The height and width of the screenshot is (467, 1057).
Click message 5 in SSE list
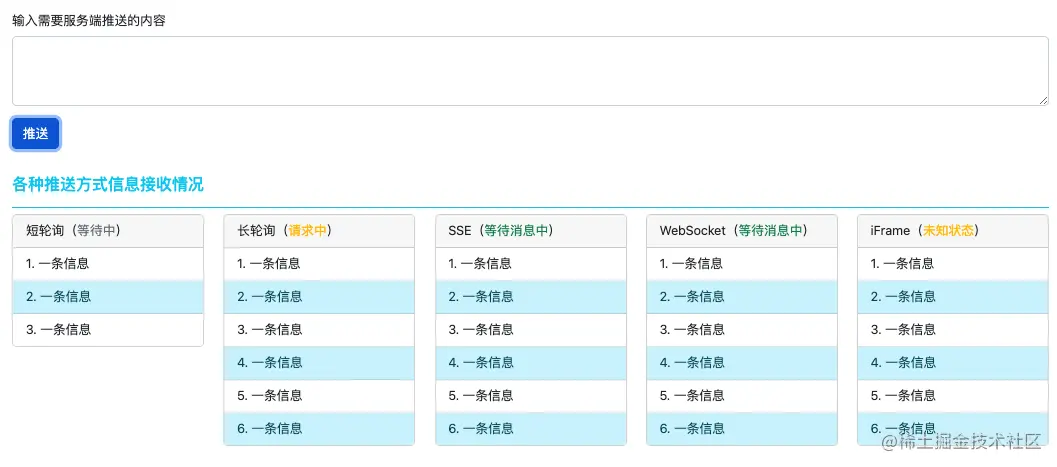pos(531,396)
